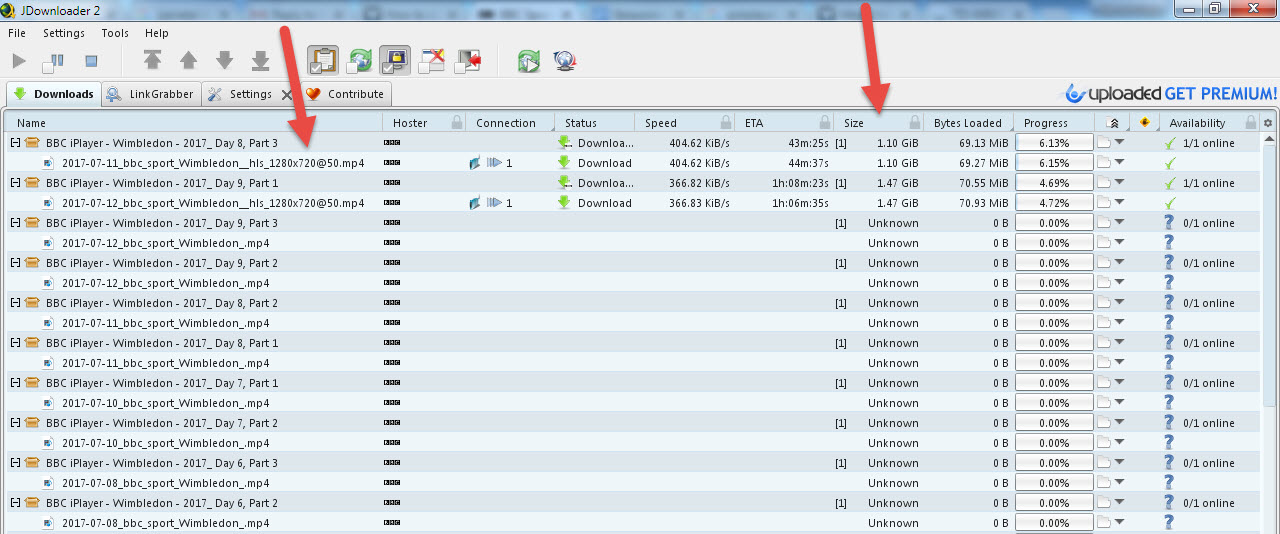Viewport: 1280px width, 534px height.
Task: Click question mark icon for Day 9, Part 3
Action: point(1168,223)
